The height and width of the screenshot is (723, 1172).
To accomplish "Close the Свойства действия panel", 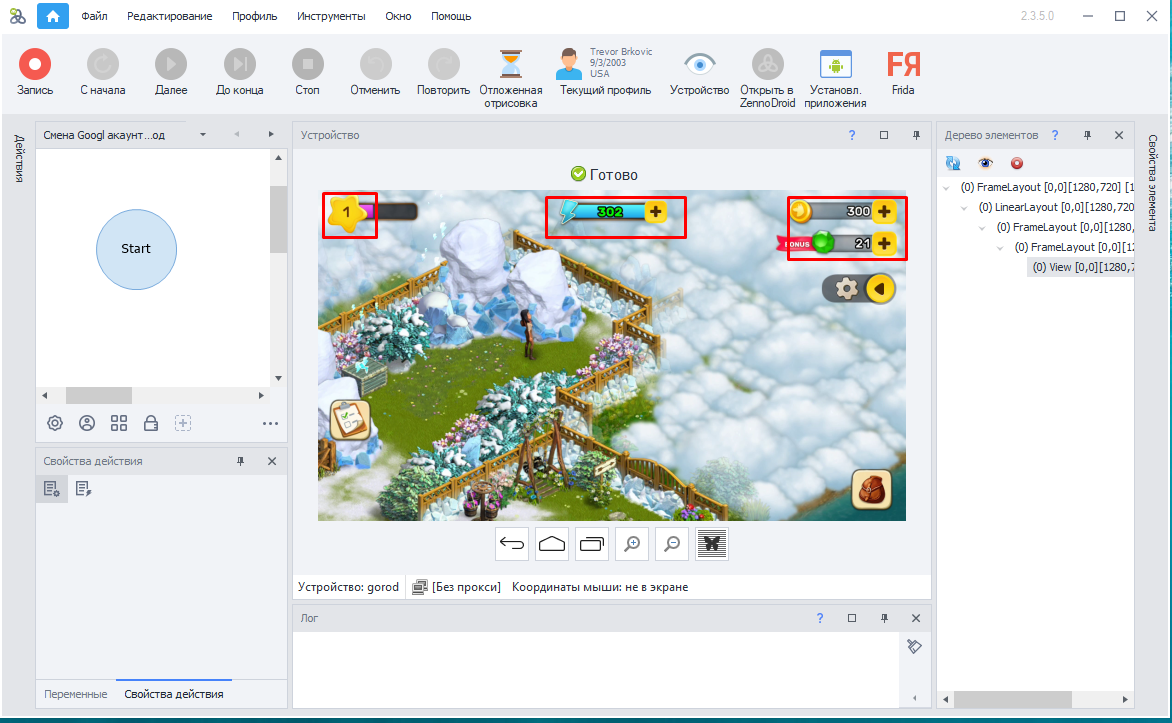I will [x=272, y=461].
